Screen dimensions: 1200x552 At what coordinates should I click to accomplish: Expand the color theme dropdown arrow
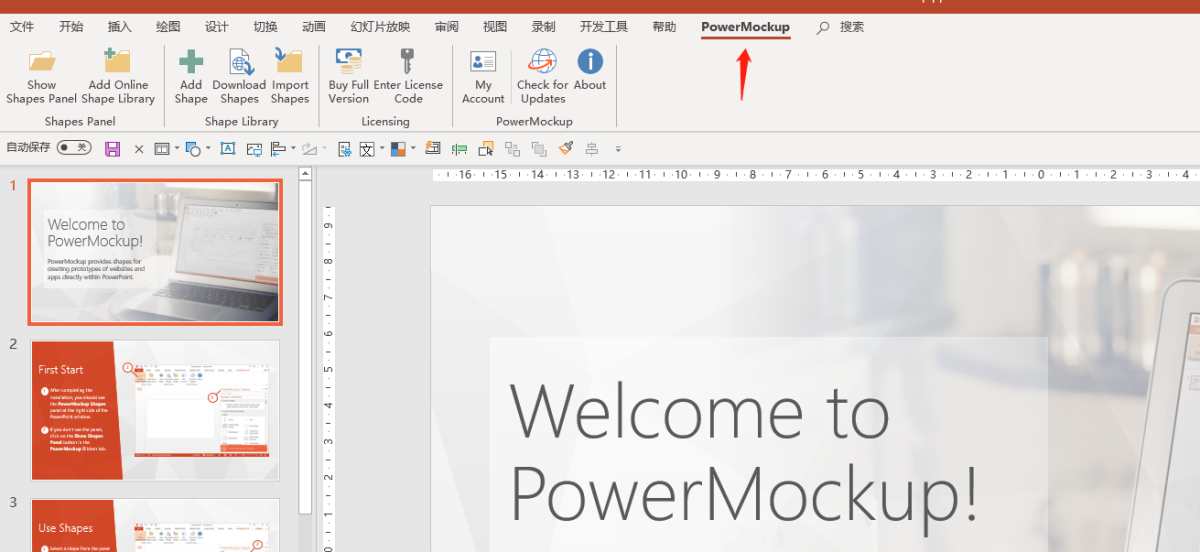413,149
